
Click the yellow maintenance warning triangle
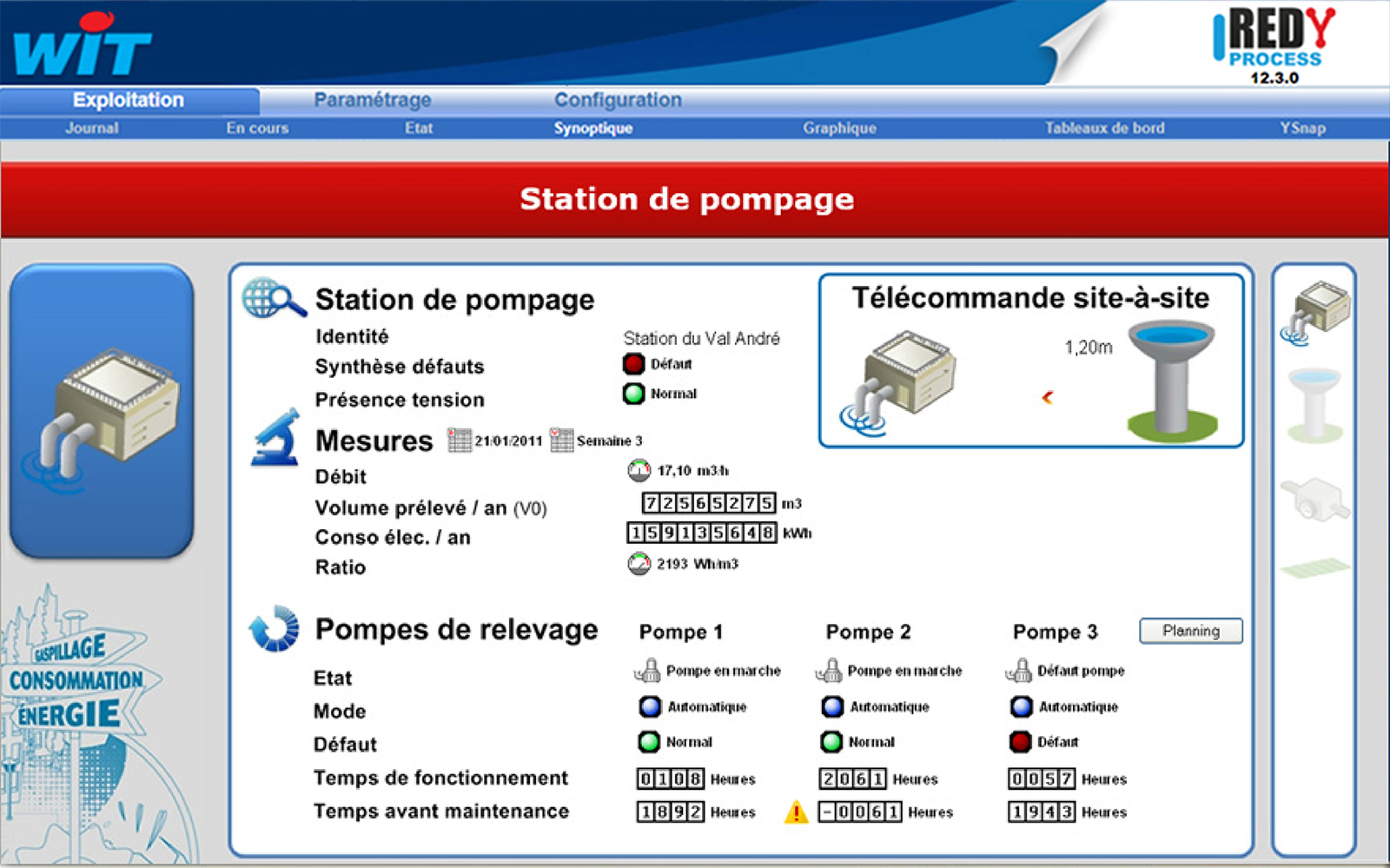[x=796, y=812]
